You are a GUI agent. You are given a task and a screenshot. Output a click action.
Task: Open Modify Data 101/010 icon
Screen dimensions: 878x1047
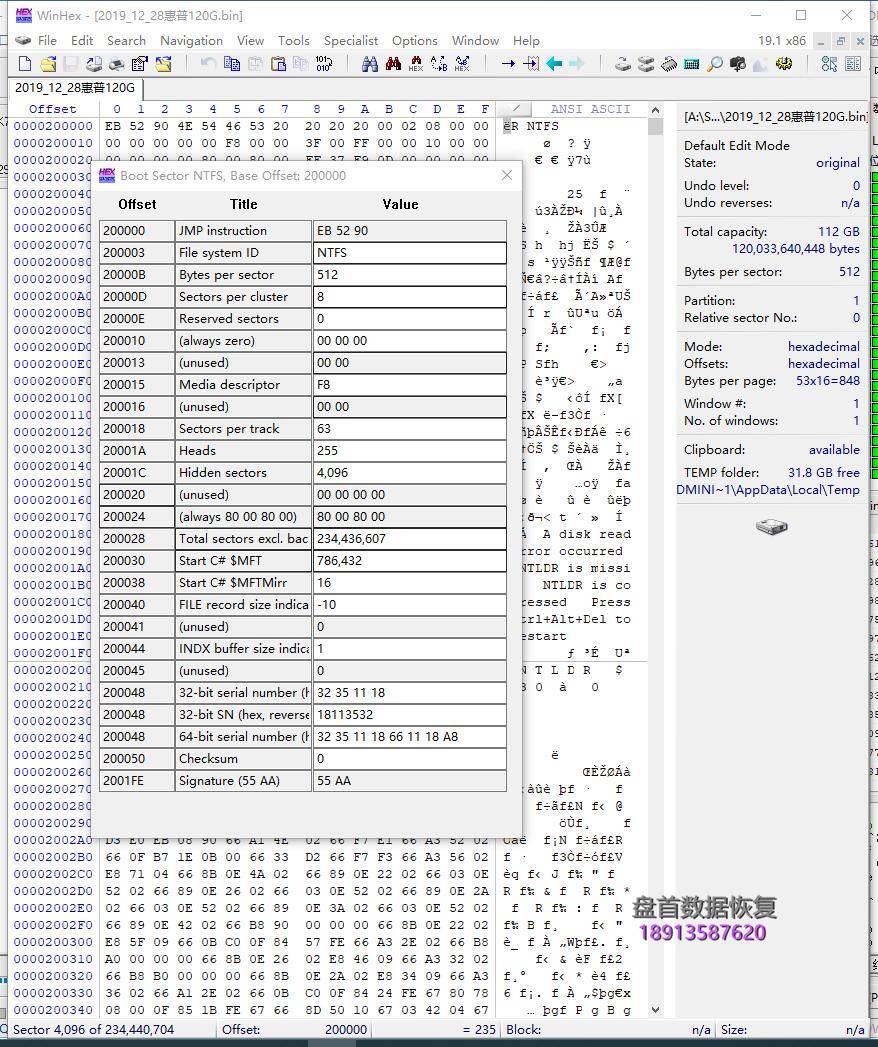tap(324, 64)
